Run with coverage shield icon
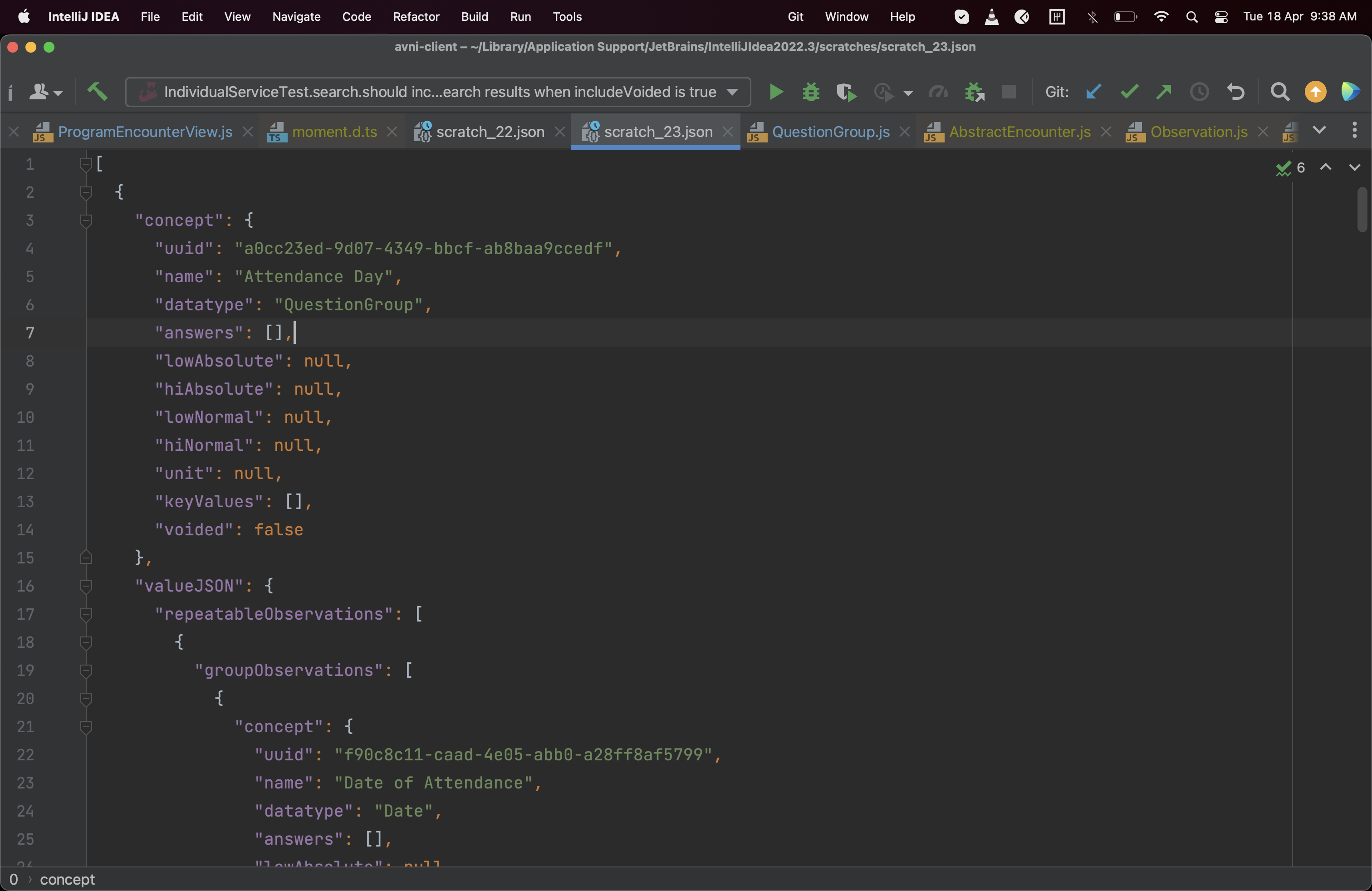Viewport: 1372px width, 891px height. click(x=846, y=92)
